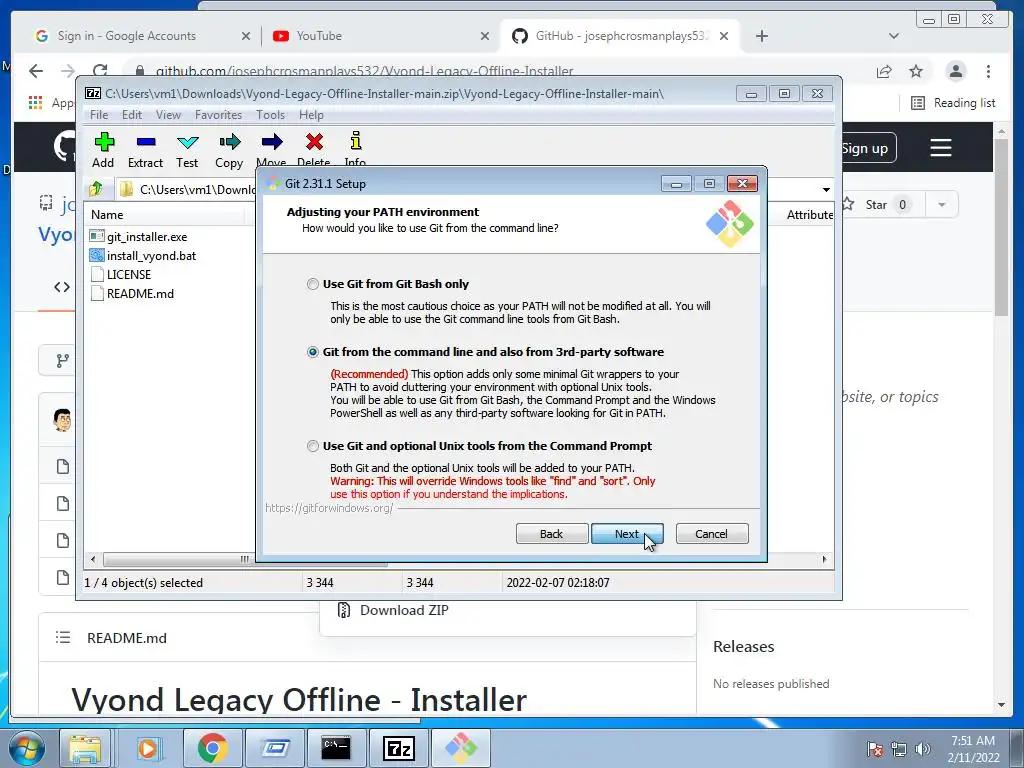Open Windows Explorer from the taskbar
Image resolution: width=1024 pixels, height=768 pixels.
(x=85, y=748)
